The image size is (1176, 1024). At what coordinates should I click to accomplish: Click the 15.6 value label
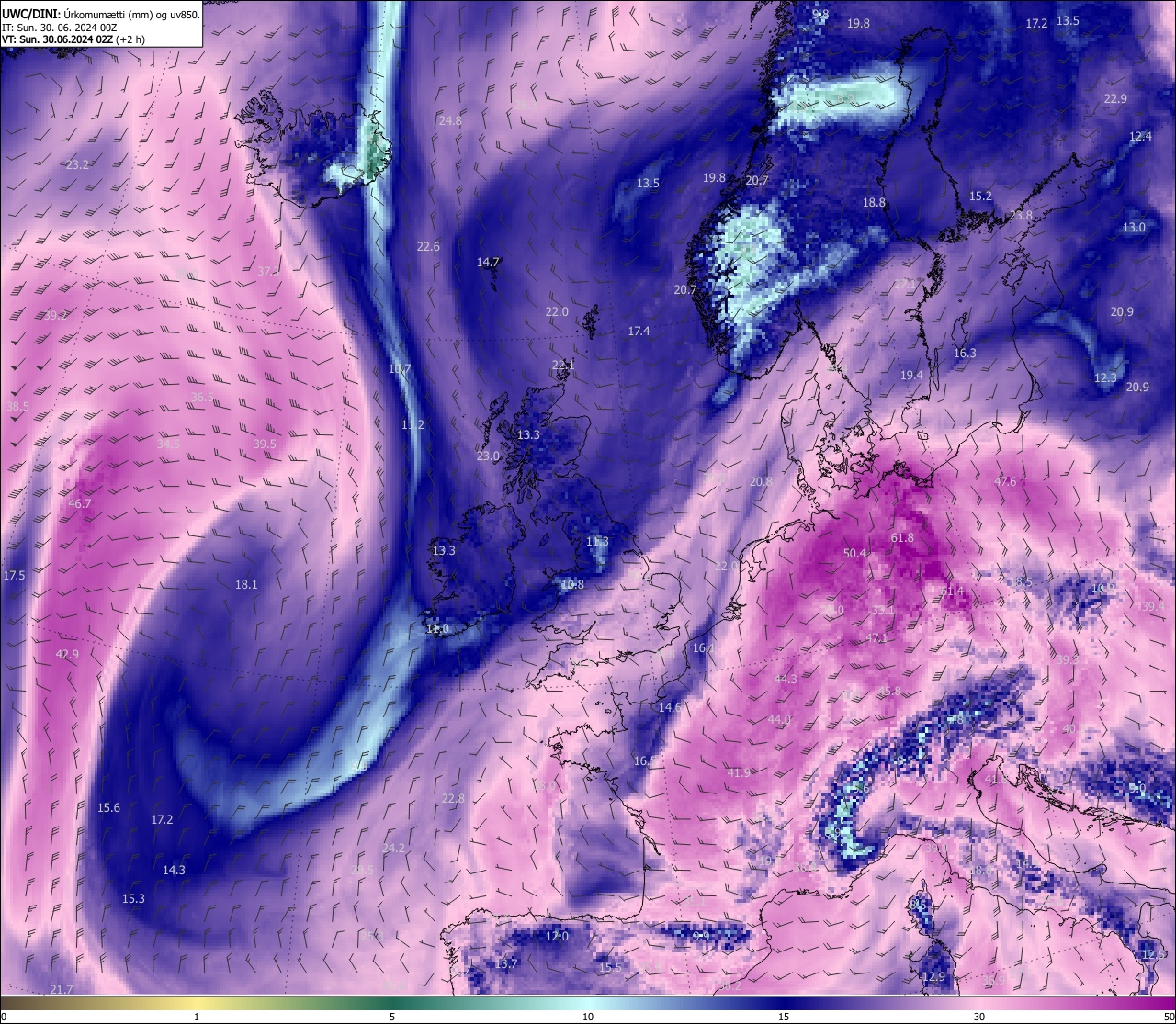click(x=108, y=807)
